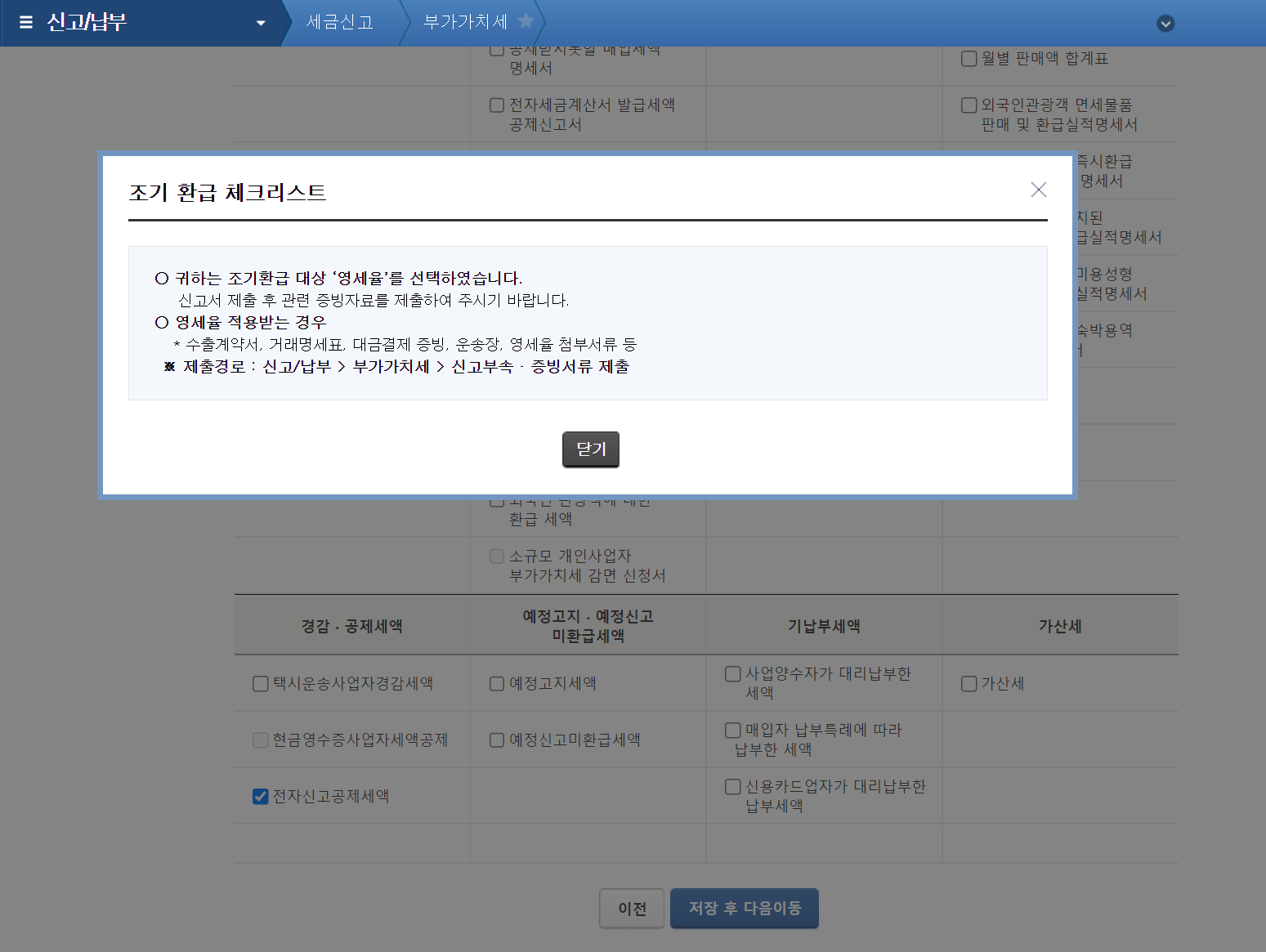Uncheck 전자신고공제세액

[x=261, y=797]
